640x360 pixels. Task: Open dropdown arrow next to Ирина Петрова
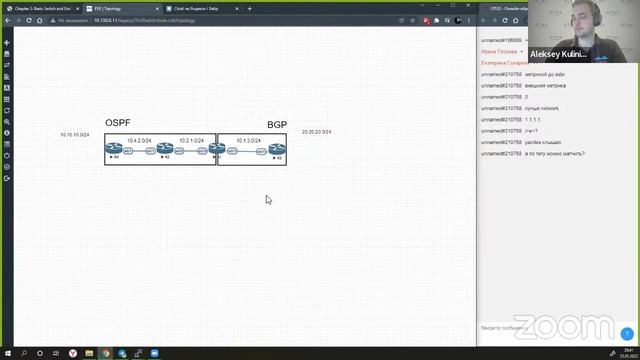point(521,52)
